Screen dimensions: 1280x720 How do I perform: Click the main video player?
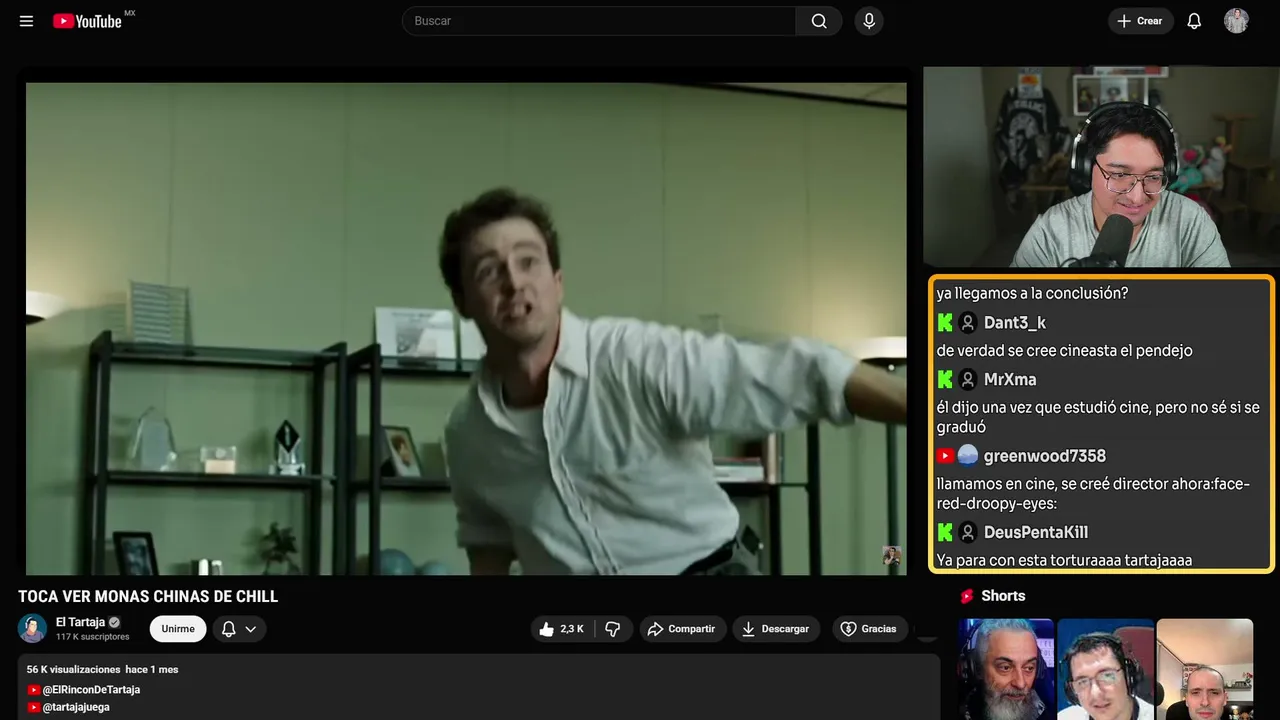[x=466, y=329]
